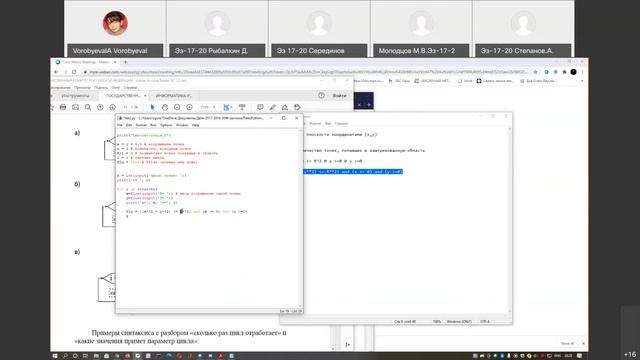Click the browser back arrow
The image size is (640, 360).
coord(56,72)
